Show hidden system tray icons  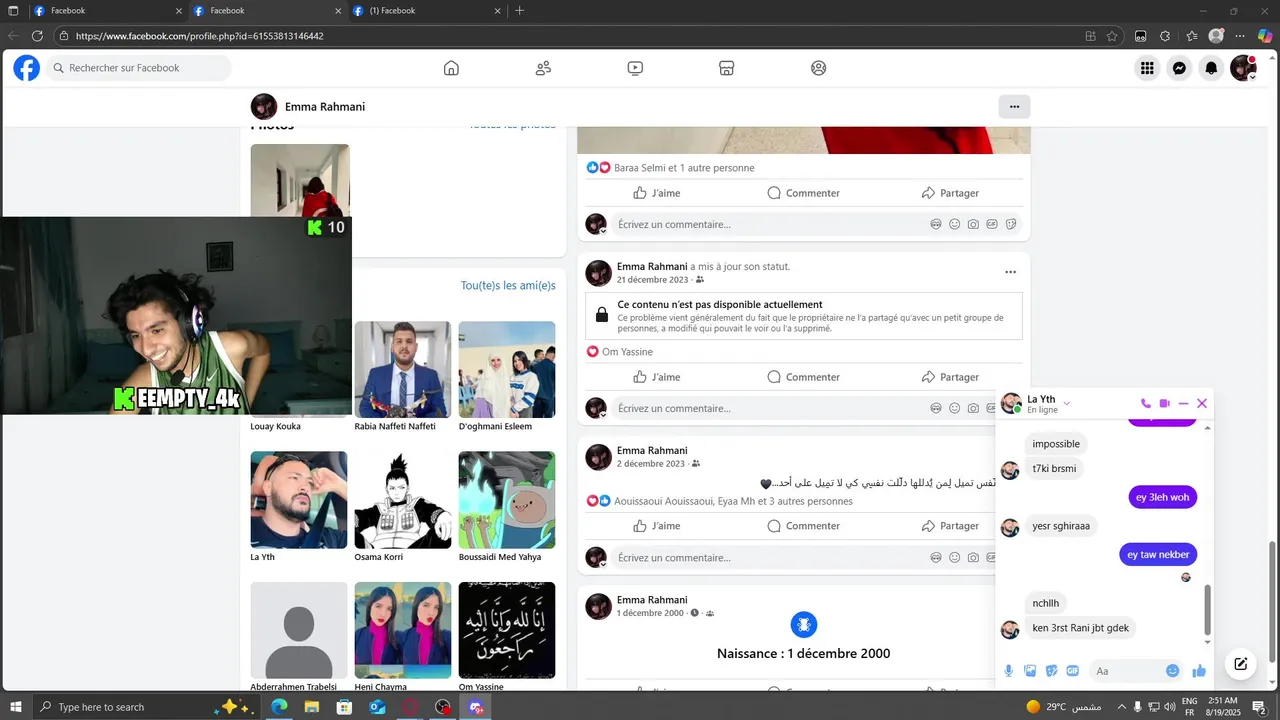click(x=1120, y=707)
